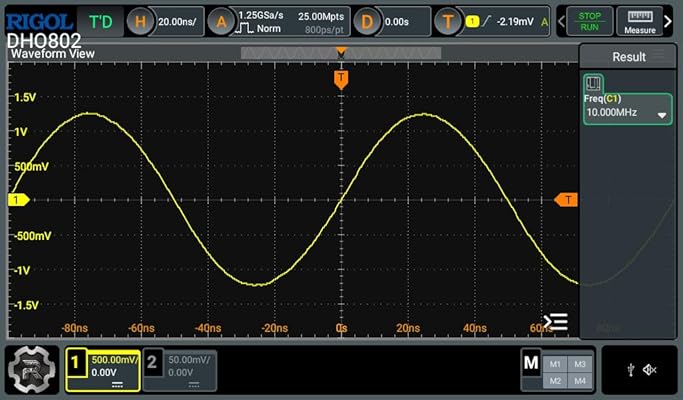
Task: Click the 10.000MHz frequency result
Action: click(x=612, y=112)
